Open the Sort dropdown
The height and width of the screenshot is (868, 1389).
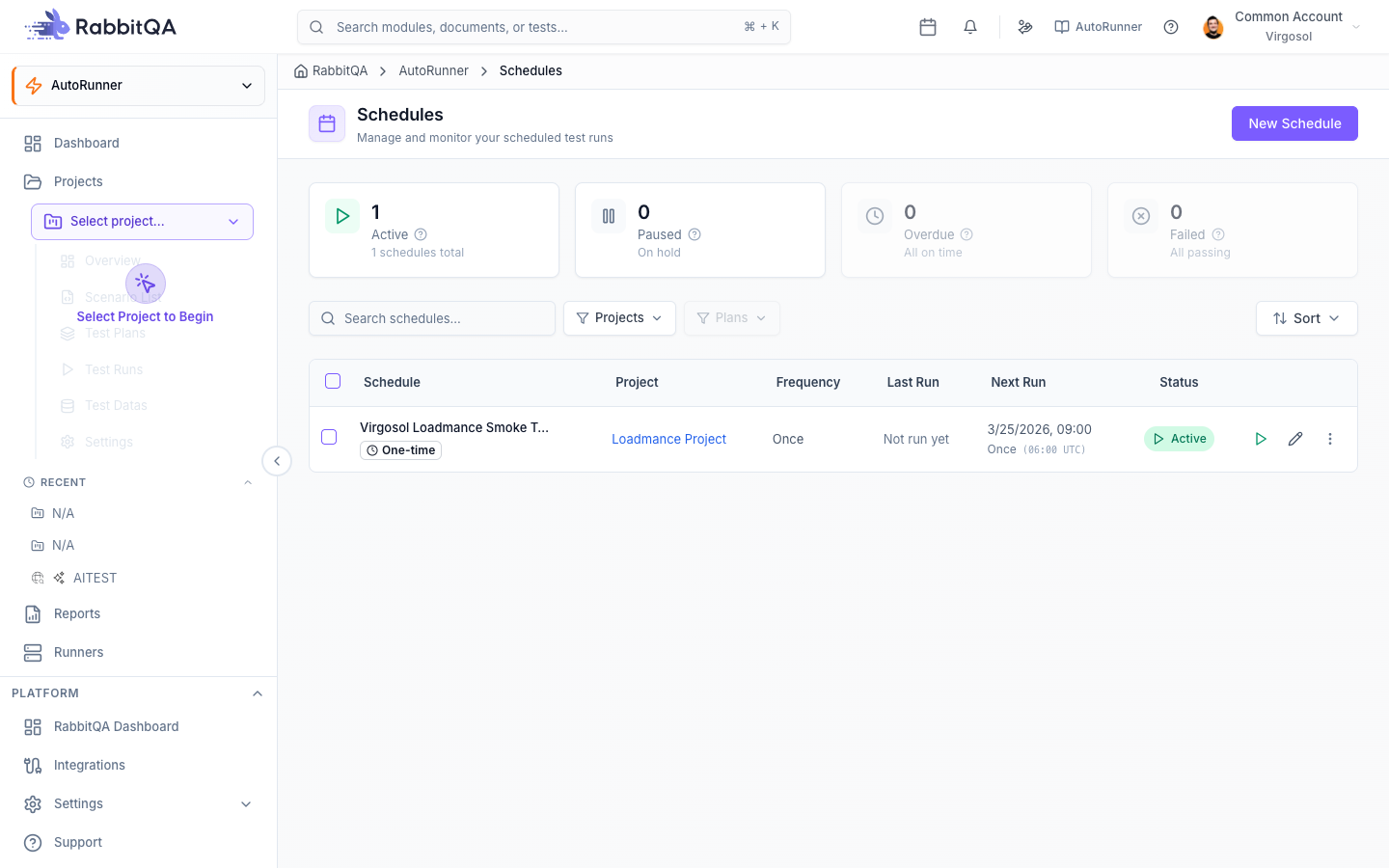click(x=1306, y=318)
